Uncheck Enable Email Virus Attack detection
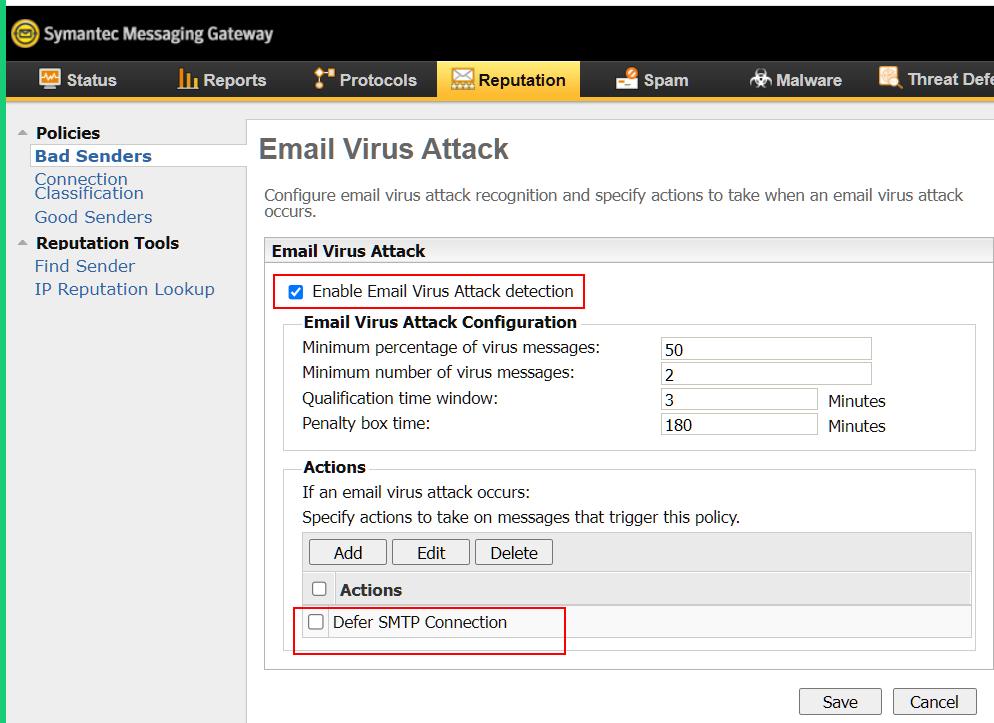Screen dimensions: 994x723 coord(295,291)
